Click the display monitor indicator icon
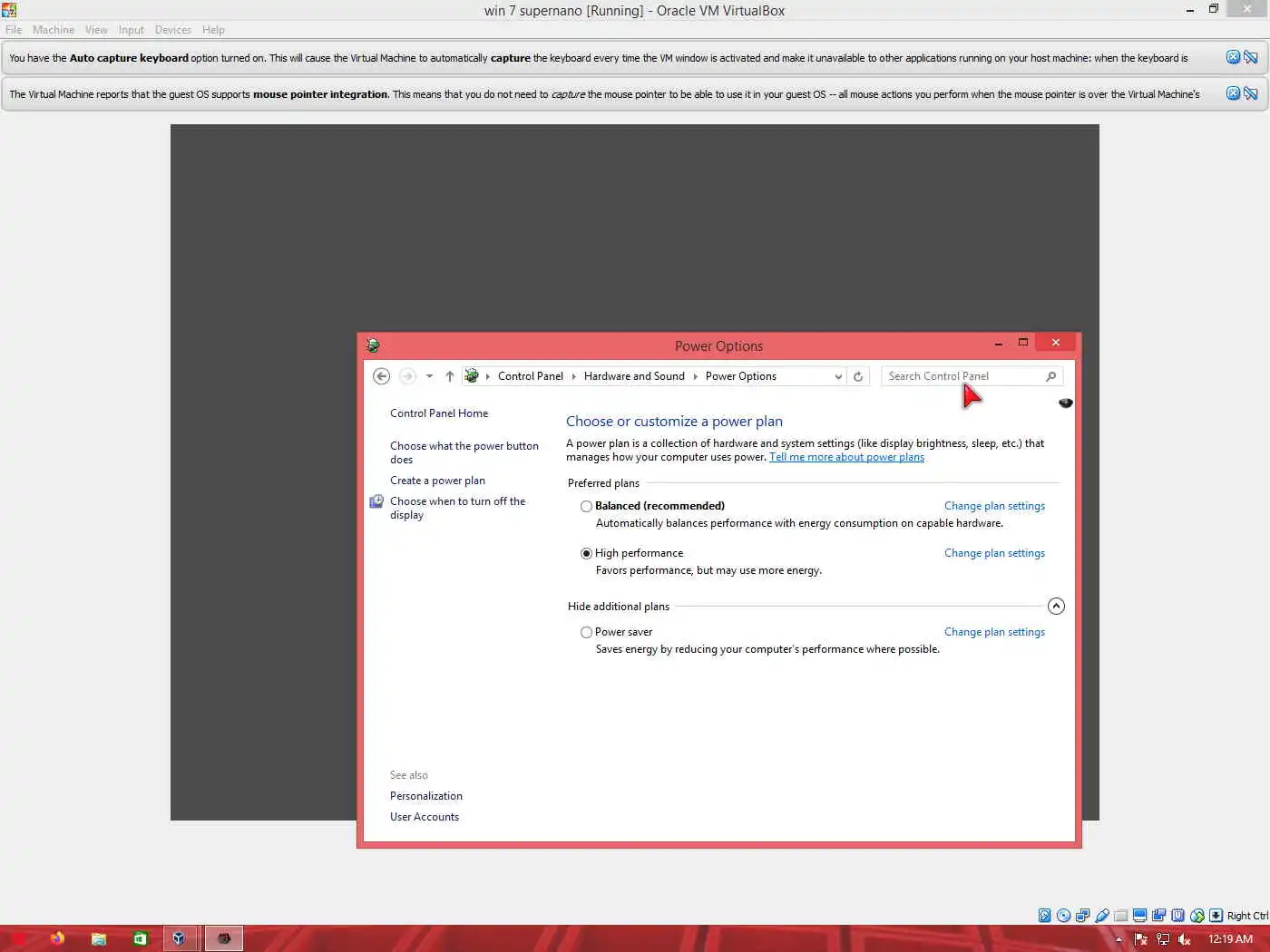 click(x=1139, y=916)
